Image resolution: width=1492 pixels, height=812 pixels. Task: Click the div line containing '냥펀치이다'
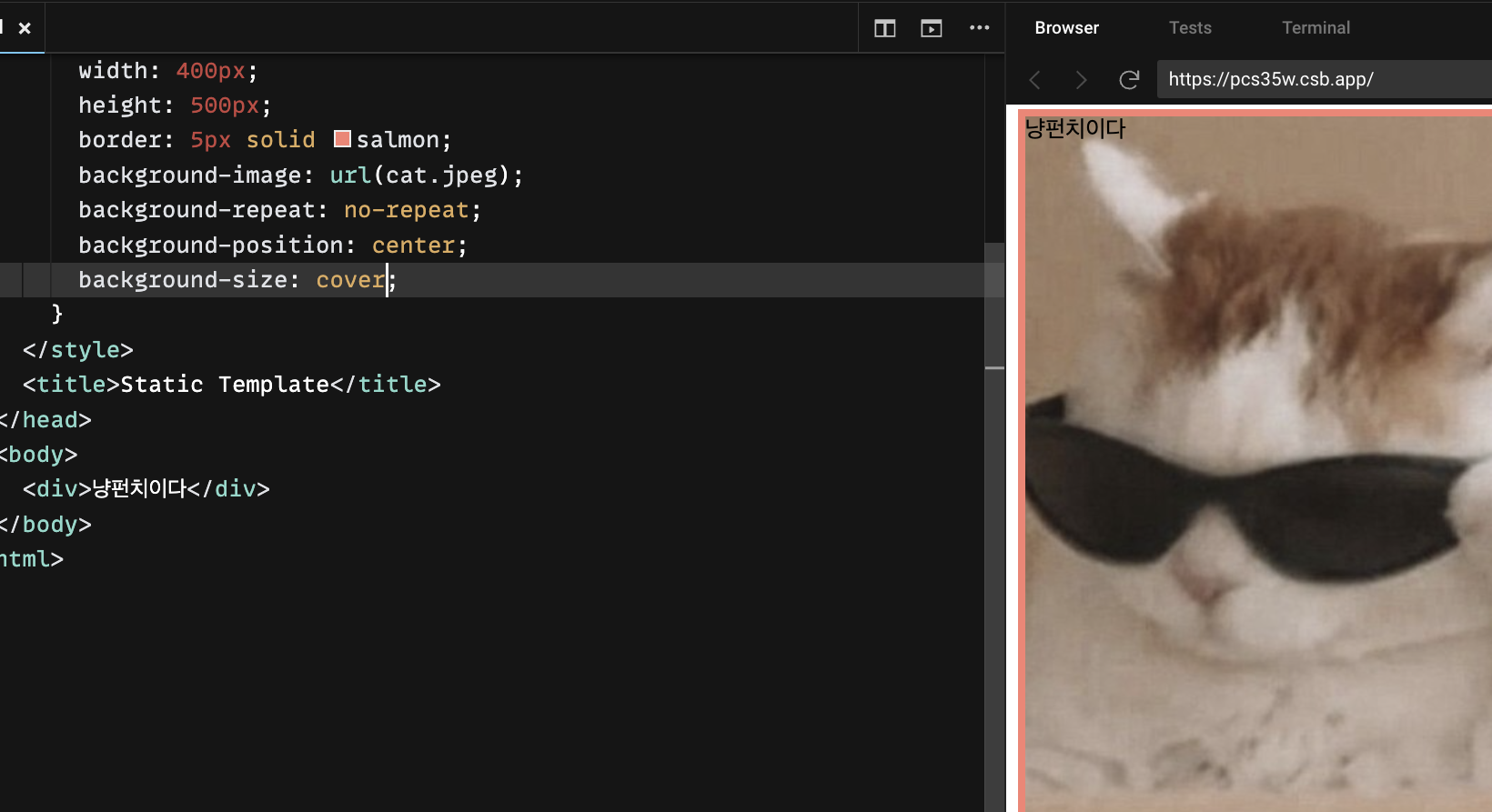(x=146, y=489)
